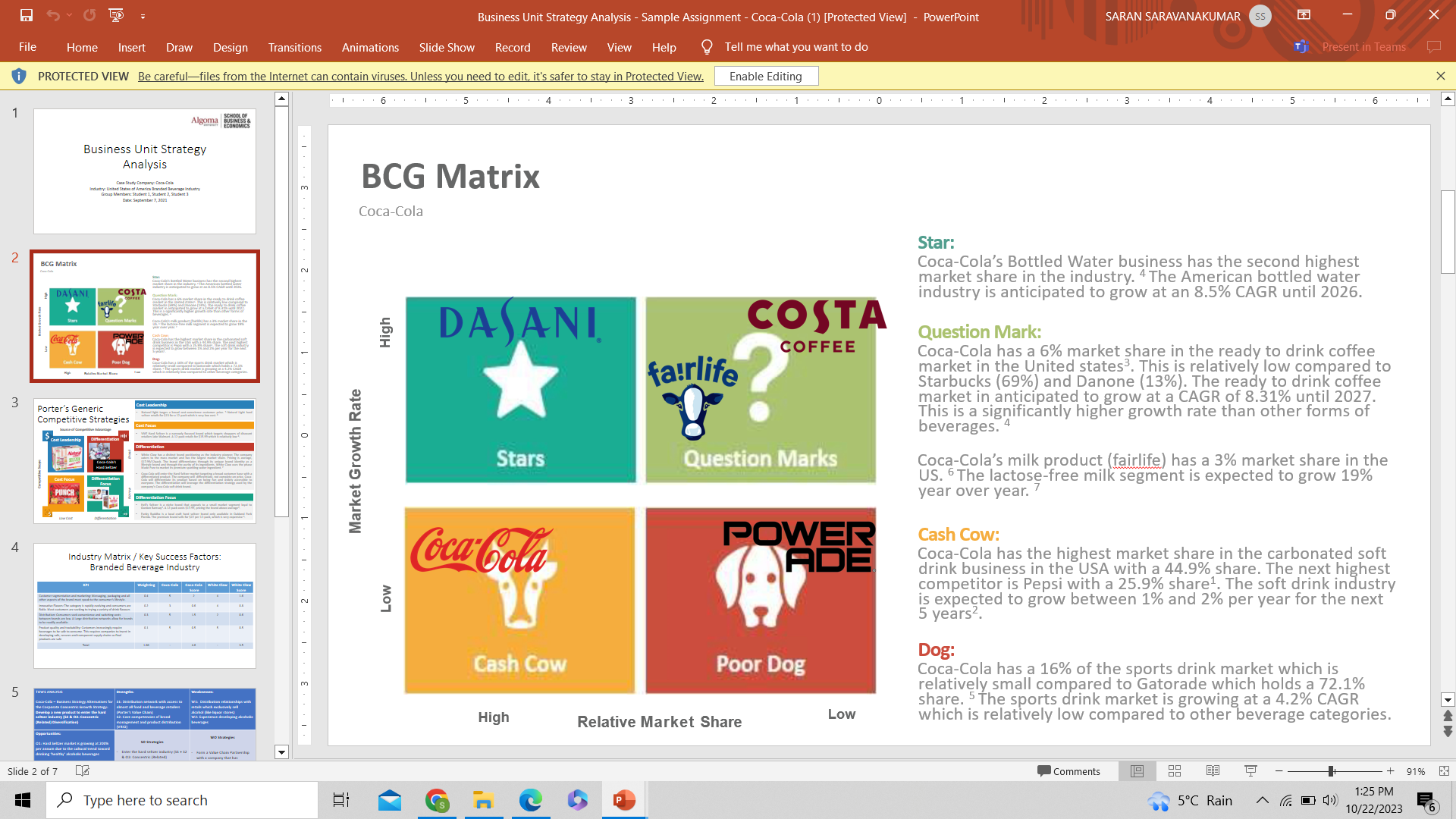Click the zoom slider handle
The width and height of the screenshot is (1456, 819).
[x=1331, y=771]
